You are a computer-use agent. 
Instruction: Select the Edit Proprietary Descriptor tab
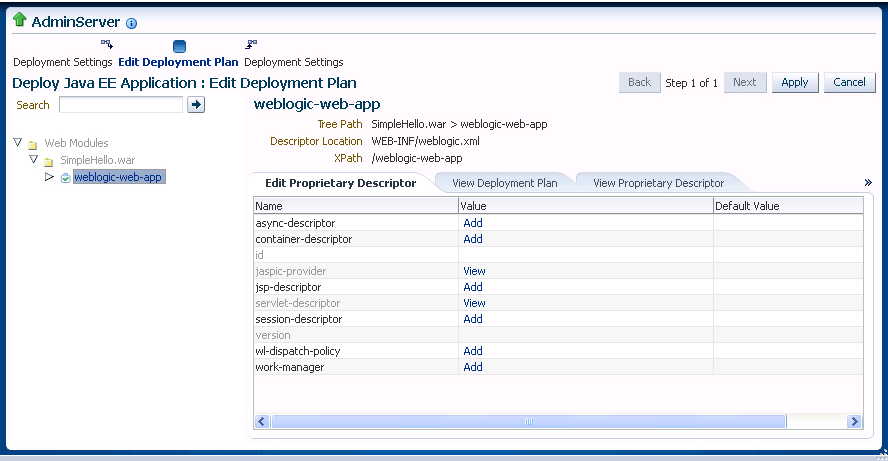(340, 183)
